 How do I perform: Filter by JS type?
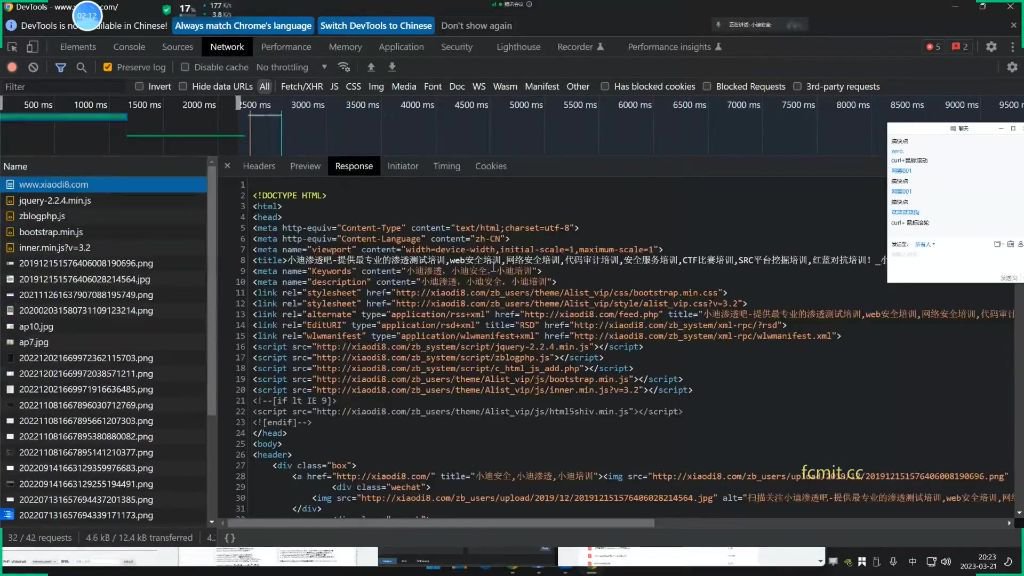334,86
